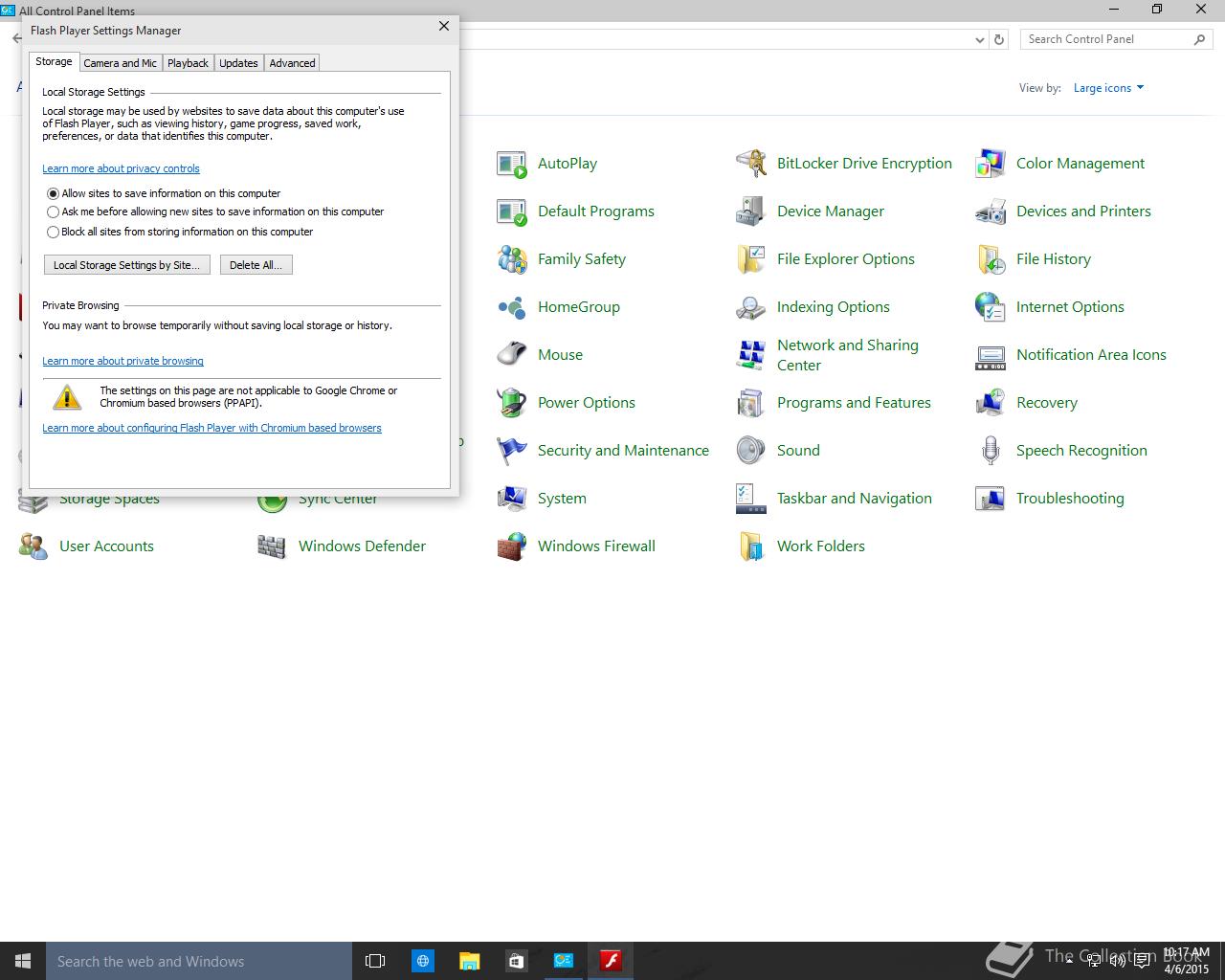Refresh the Control Panel address bar
This screenshot has height=980, width=1225.
999,40
